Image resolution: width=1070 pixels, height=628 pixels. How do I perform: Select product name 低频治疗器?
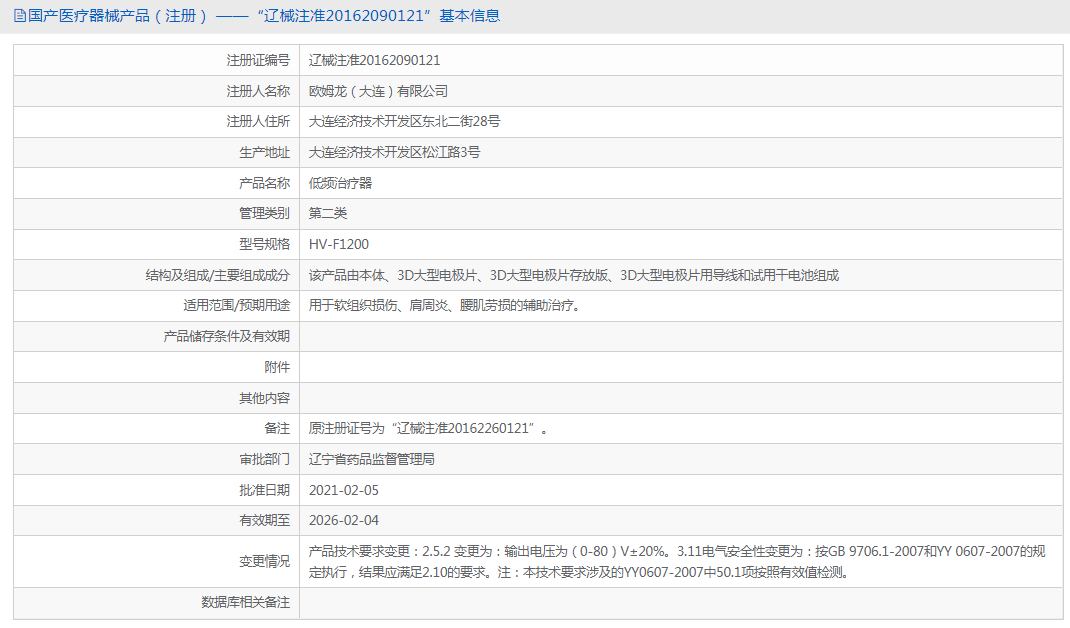click(341, 183)
